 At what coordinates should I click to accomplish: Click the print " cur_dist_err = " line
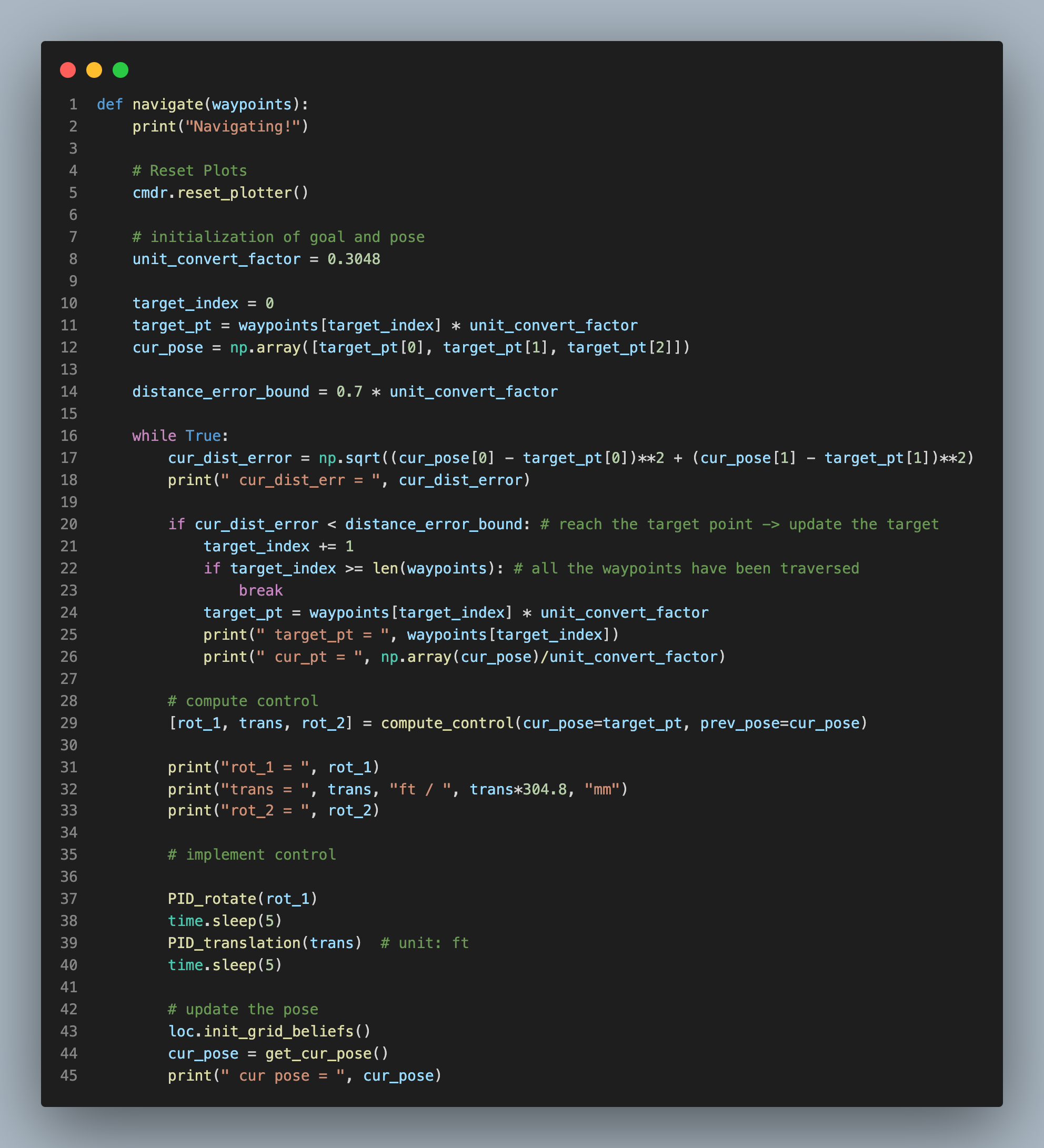(349, 480)
